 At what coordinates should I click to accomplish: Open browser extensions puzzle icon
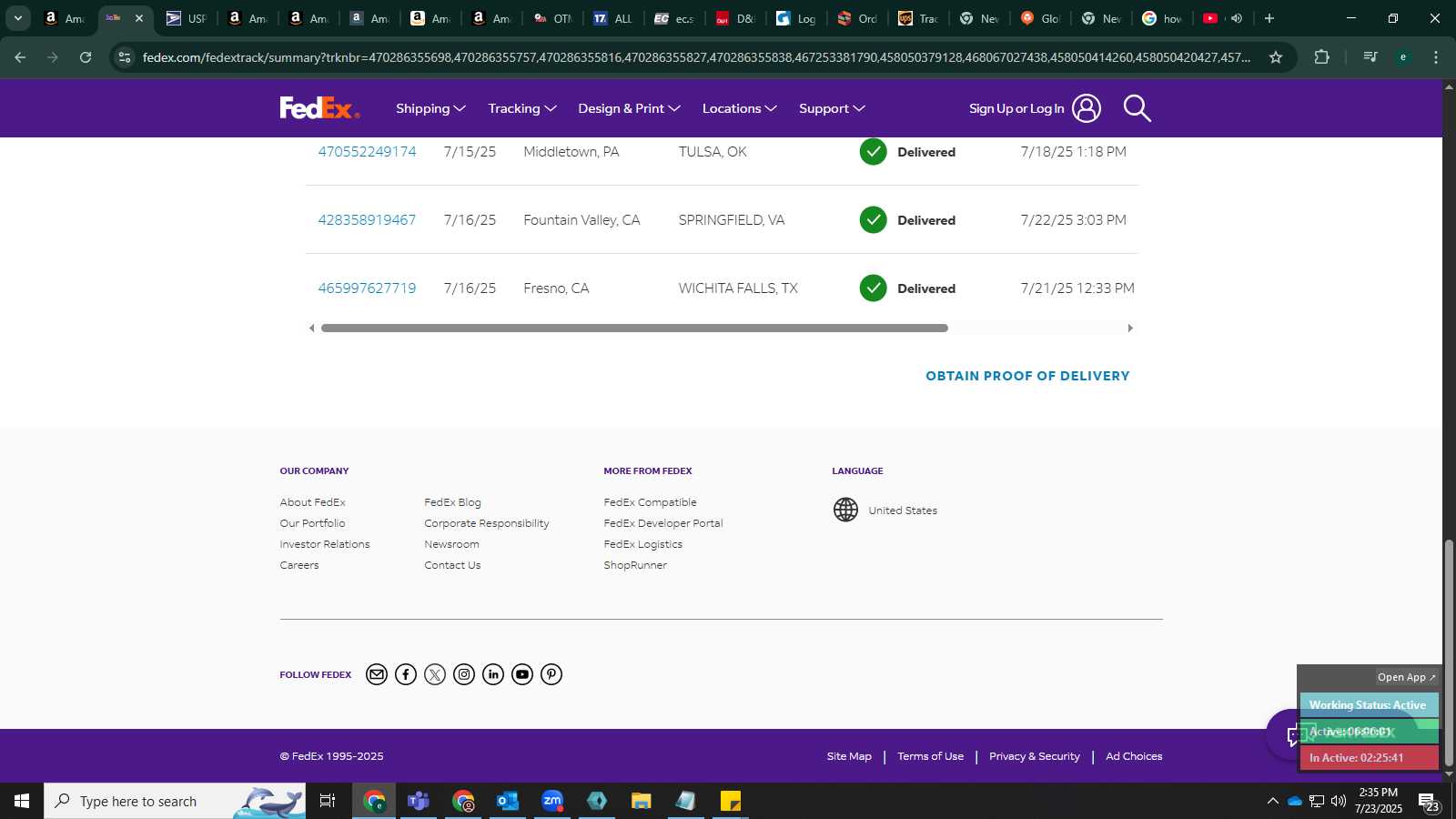tap(1321, 57)
